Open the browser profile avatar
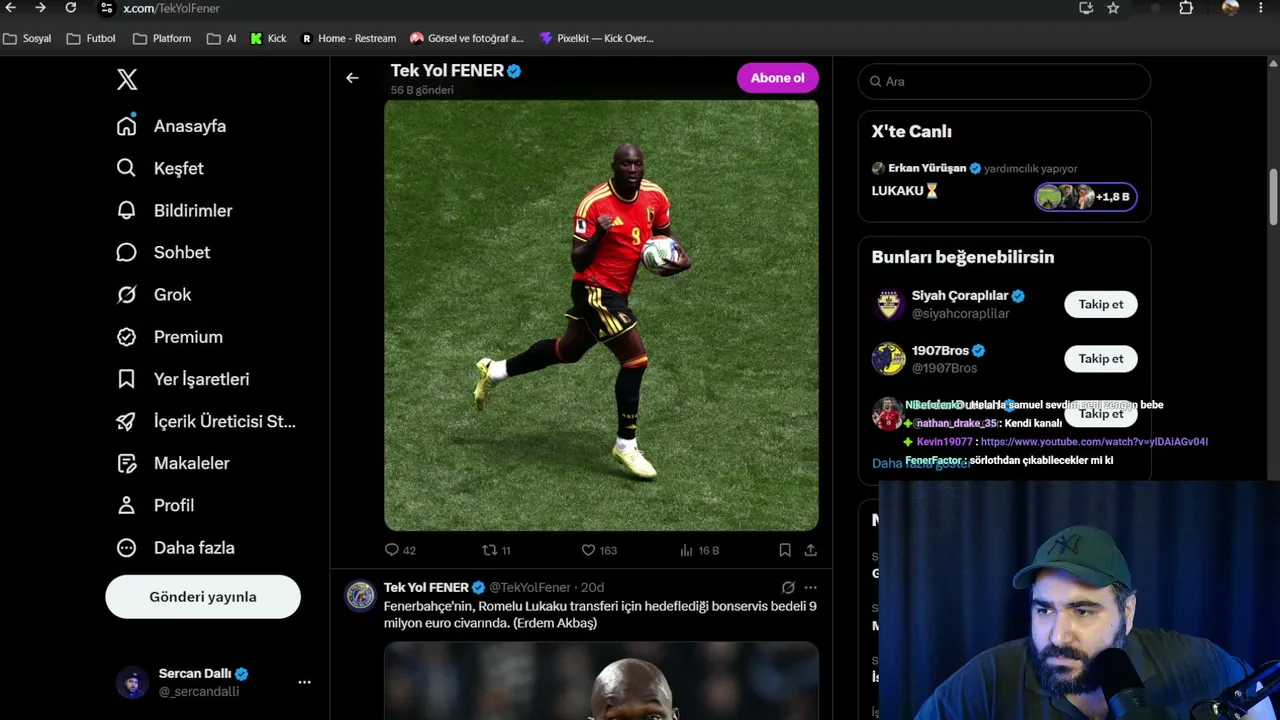Viewport: 1280px width, 720px height. 1230,8
